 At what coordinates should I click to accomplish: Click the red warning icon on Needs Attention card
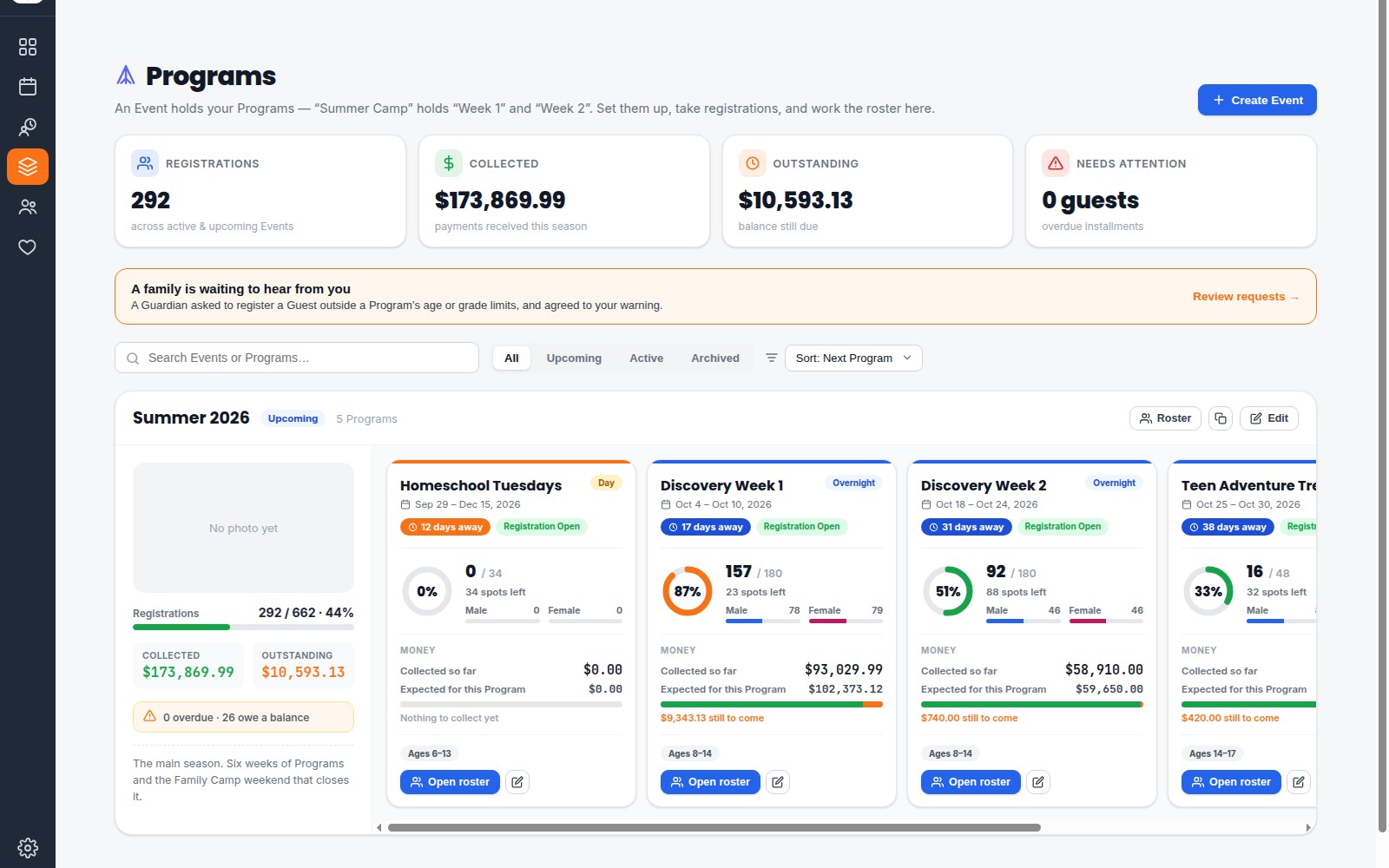coord(1056,163)
